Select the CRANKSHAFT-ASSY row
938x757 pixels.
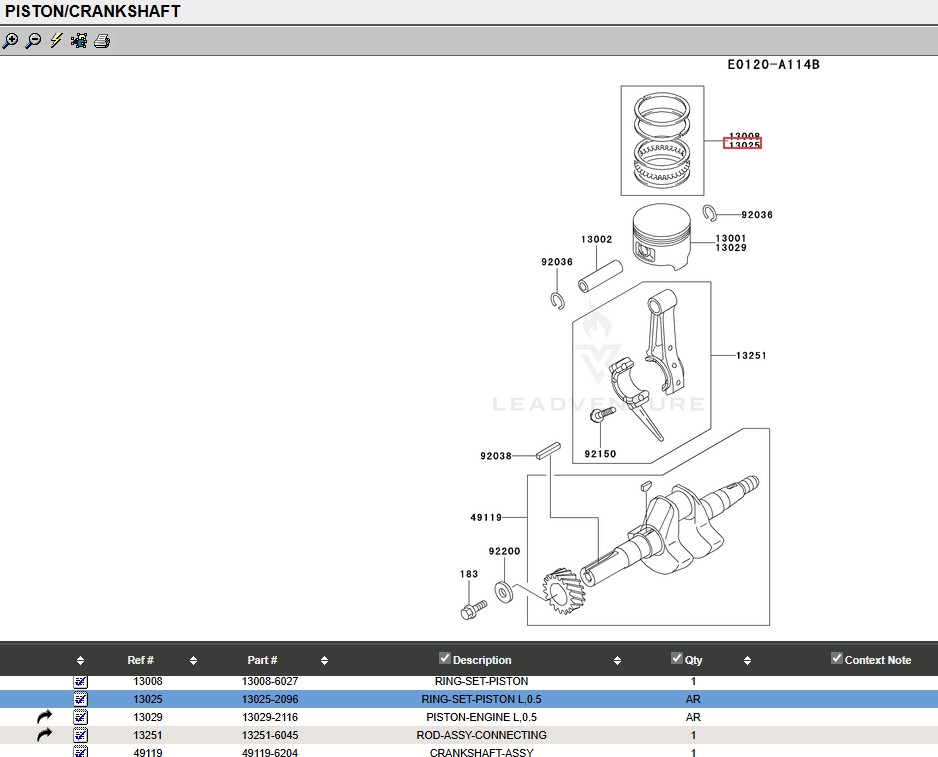tap(481, 753)
